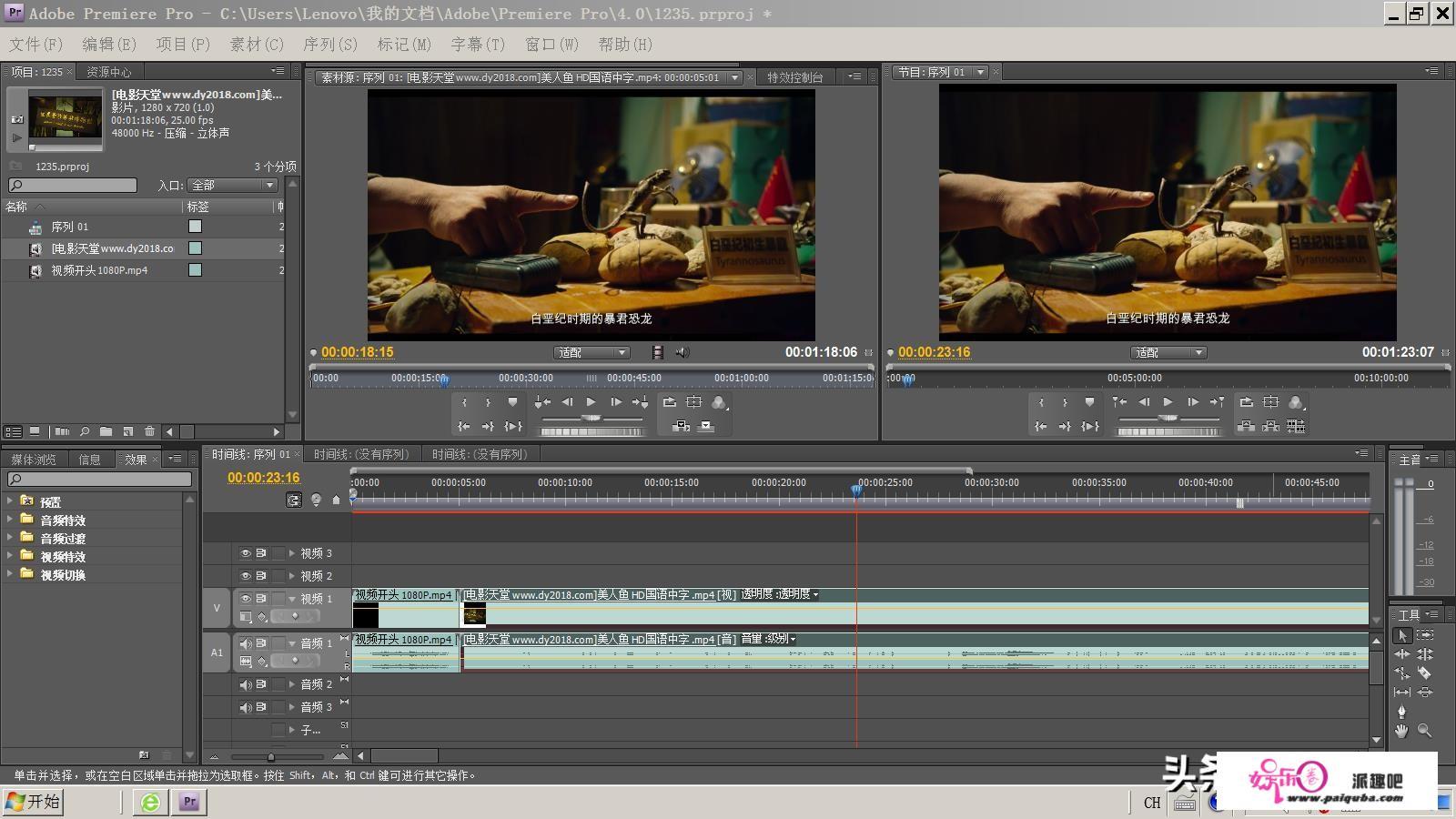The width and height of the screenshot is (1456, 819).
Task: Toggle track lock box for 视频 1
Action: [278, 599]
